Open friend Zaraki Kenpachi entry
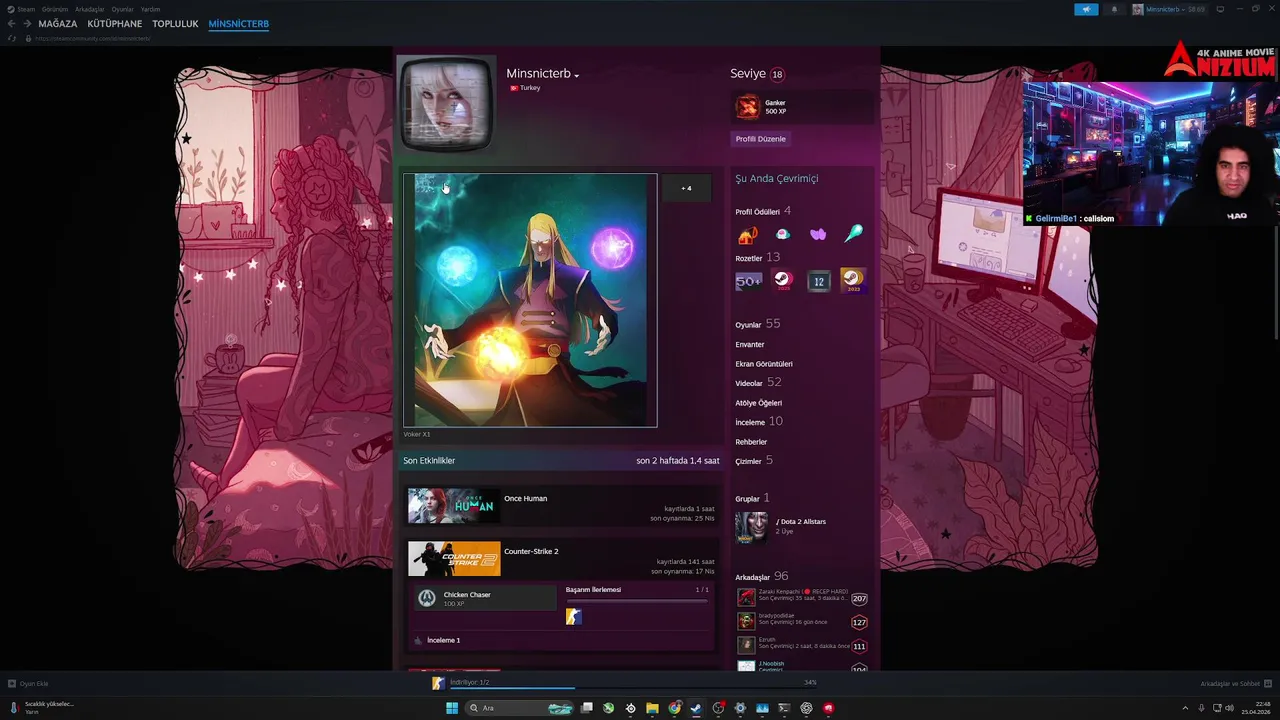 point(802,598)
